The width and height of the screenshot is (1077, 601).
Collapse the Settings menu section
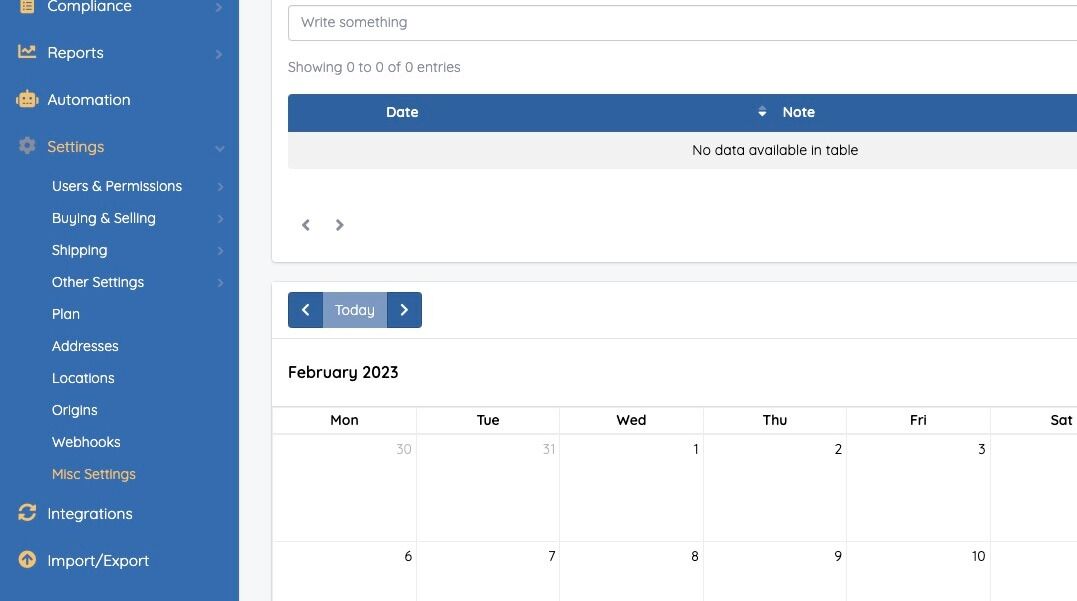point(219,148)
